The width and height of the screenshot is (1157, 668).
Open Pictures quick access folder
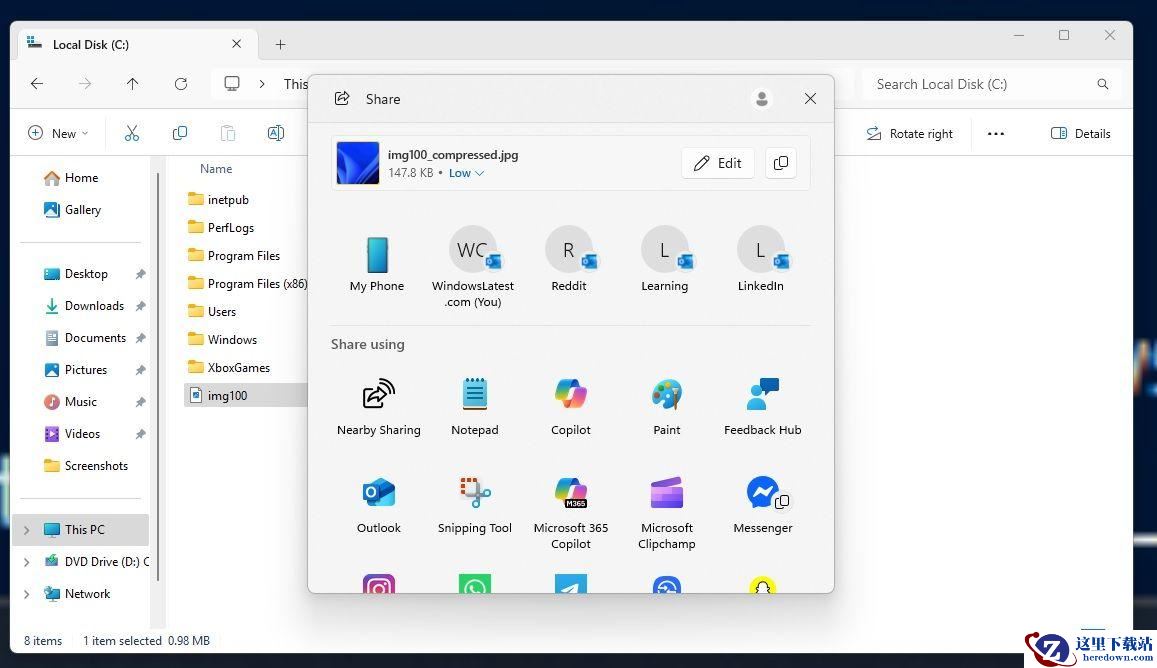[x=76, y=370]
